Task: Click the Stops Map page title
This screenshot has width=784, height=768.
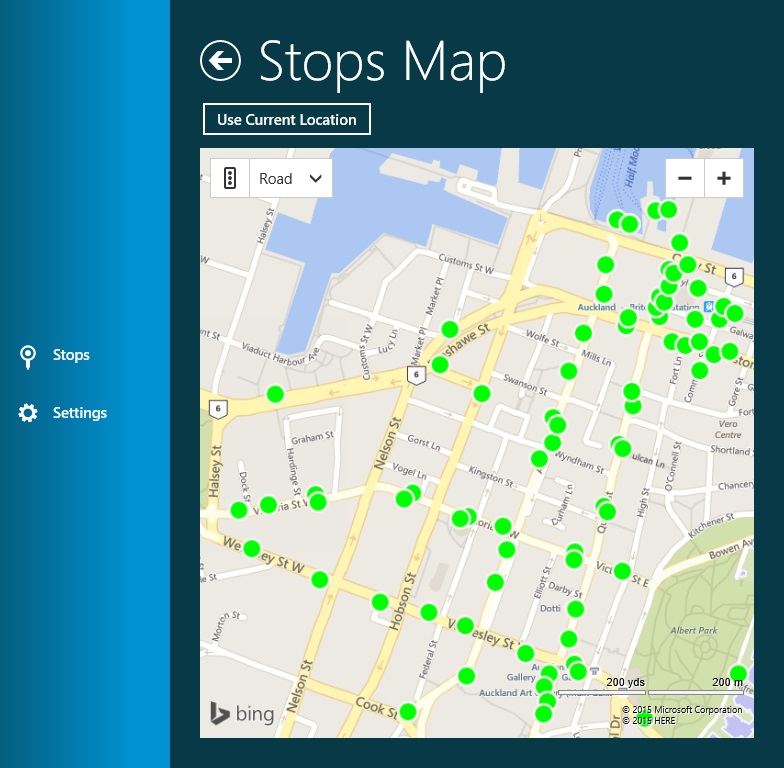Action: click(382, 62)
